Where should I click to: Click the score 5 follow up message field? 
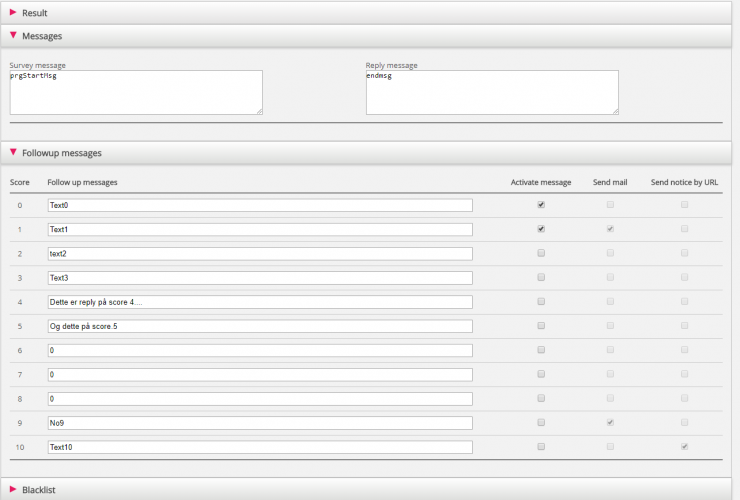260,326
